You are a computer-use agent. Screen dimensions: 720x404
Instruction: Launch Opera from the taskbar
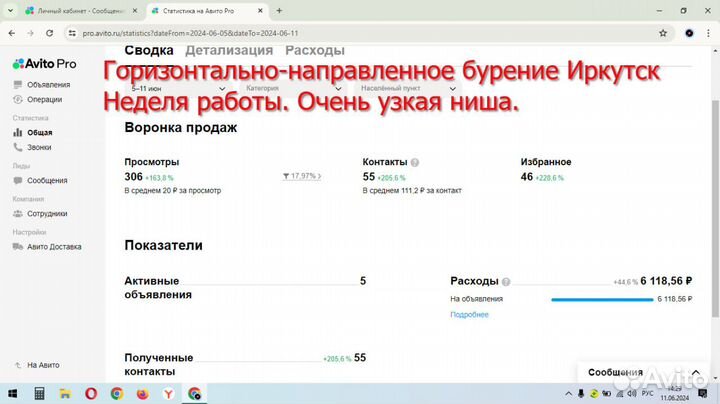91,393
